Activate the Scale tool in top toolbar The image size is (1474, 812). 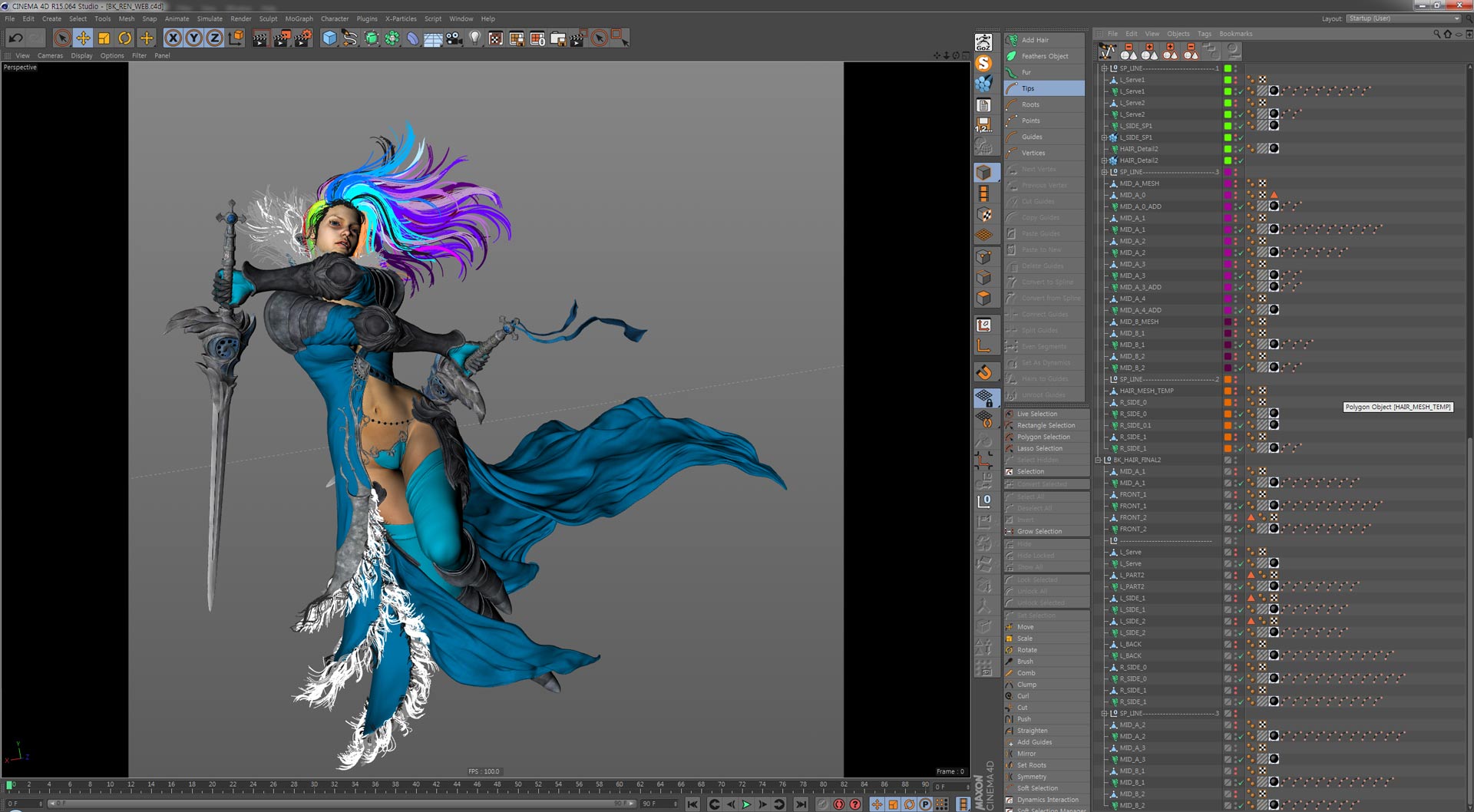(x=104, y=38)
